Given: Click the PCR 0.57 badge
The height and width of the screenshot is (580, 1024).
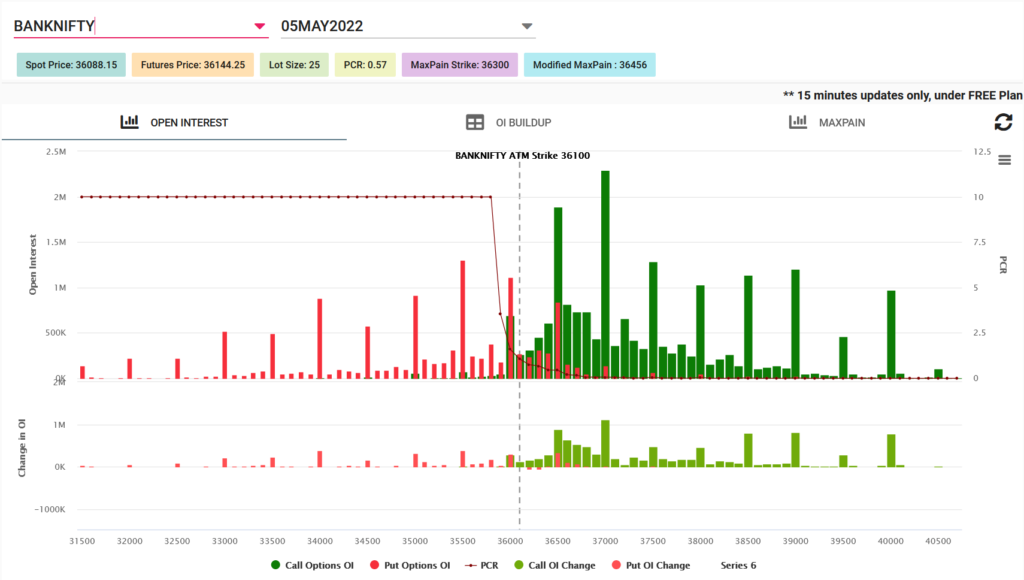Looking at the screenshot, I should click(x=365, y=65).
